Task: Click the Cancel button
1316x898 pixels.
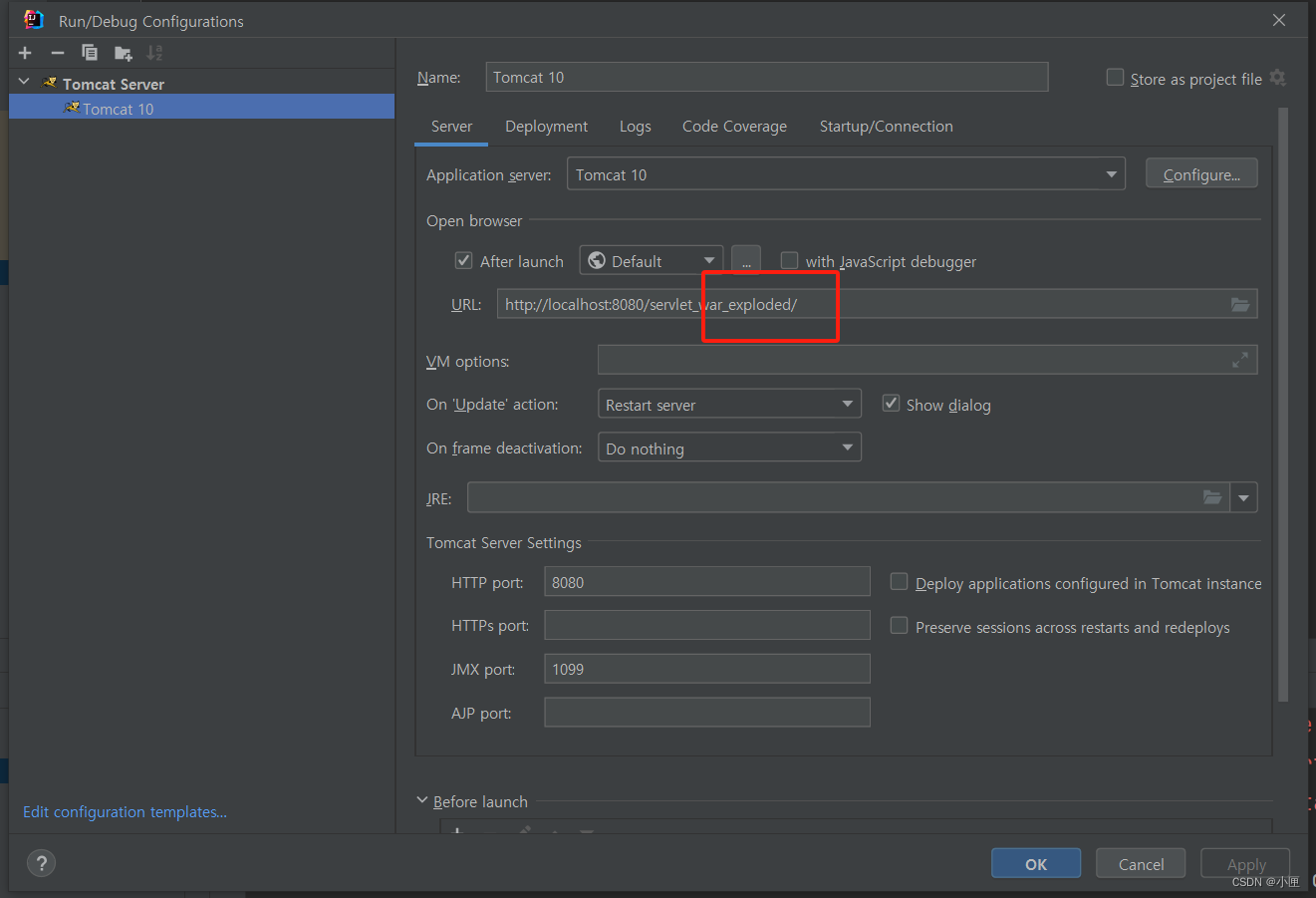Action: click(x=1141, y=863)
